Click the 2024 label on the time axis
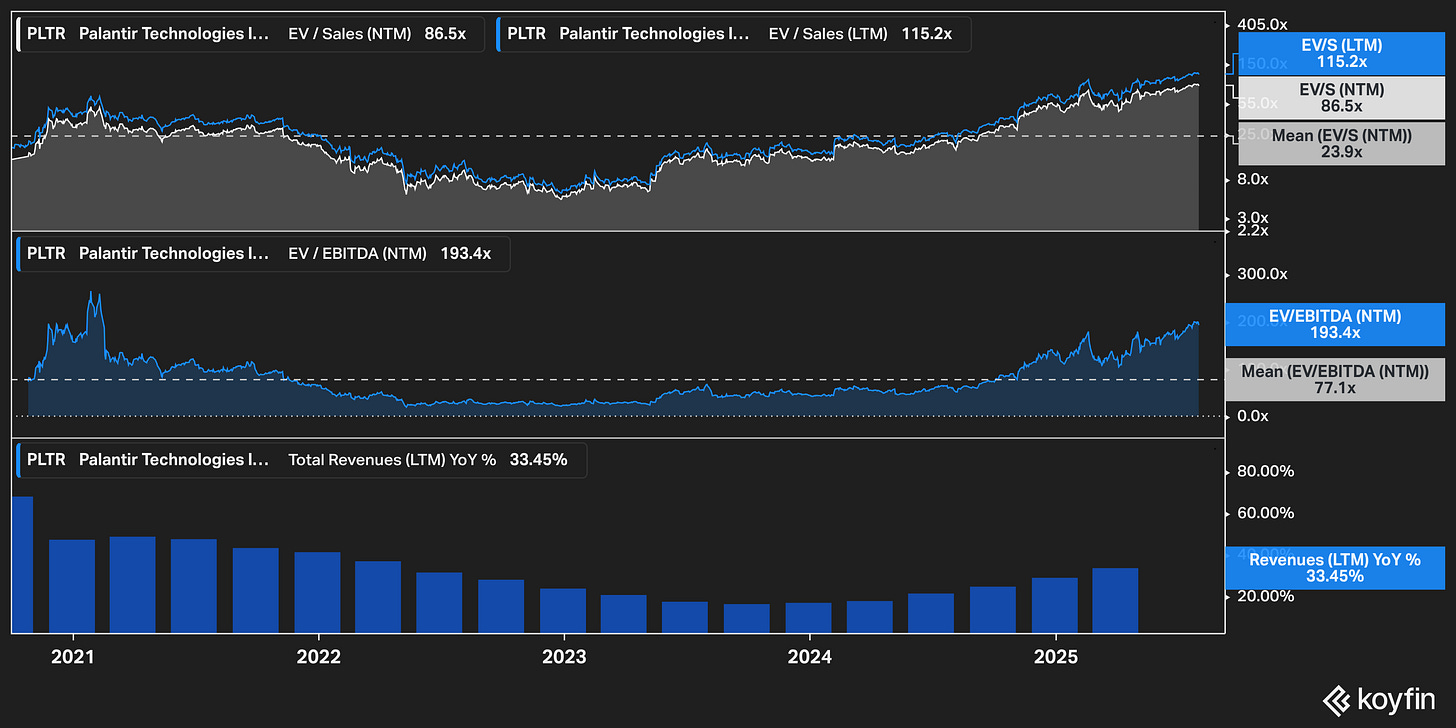1456x728 pixels. (810, 657)
